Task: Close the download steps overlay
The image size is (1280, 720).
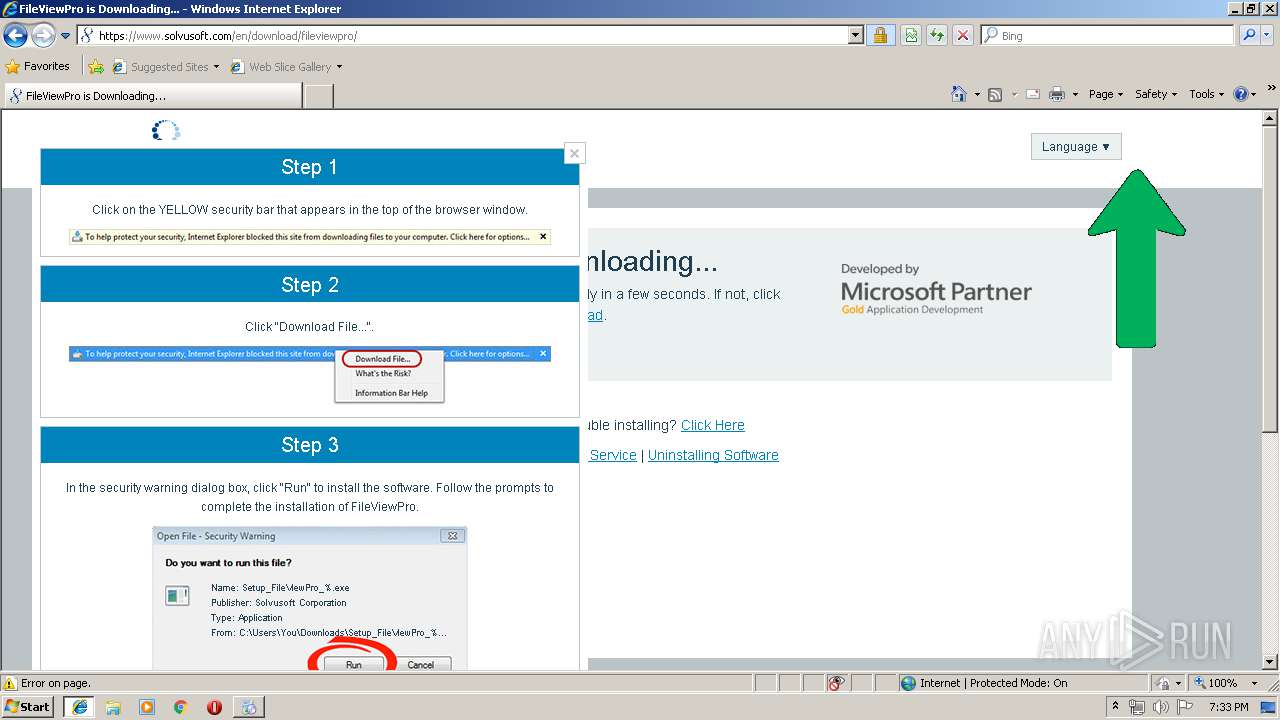Action: [574, 153]
